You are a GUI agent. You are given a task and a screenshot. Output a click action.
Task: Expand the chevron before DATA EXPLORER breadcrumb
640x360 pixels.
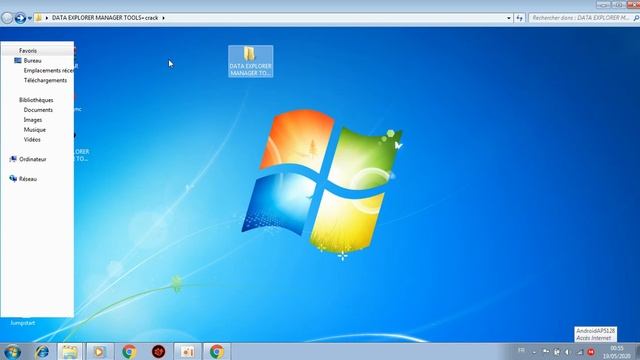(x=47, y=18)
